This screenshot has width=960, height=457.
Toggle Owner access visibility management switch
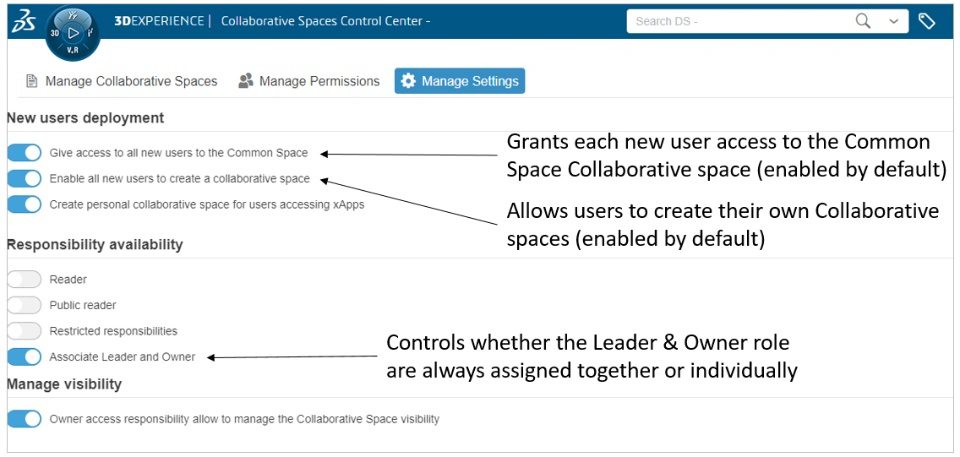24,419
